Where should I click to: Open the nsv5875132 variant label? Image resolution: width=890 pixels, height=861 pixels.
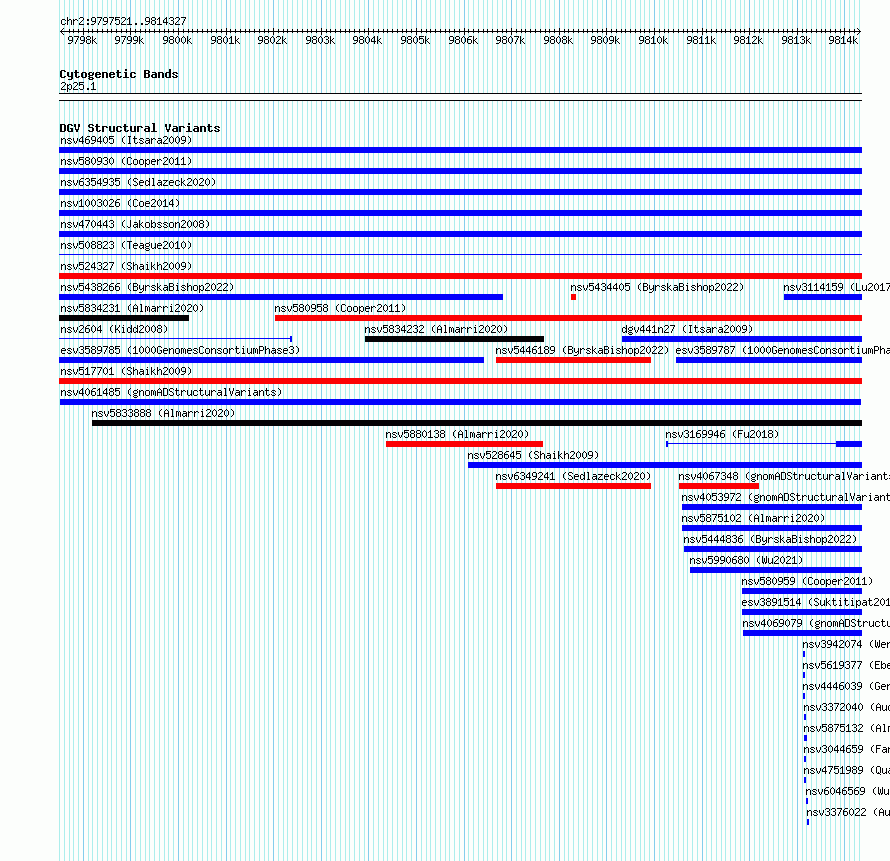(x=846, y=728)
